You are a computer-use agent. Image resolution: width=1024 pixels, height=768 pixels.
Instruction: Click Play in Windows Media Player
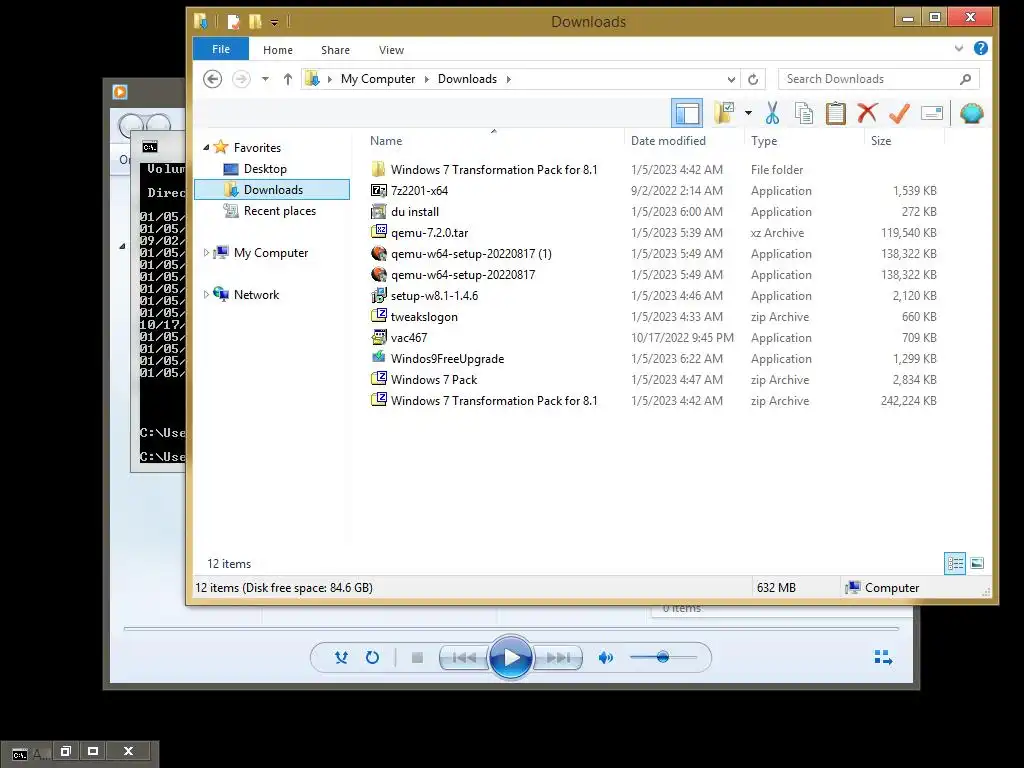pyautogui.click(x=511, y=657)
